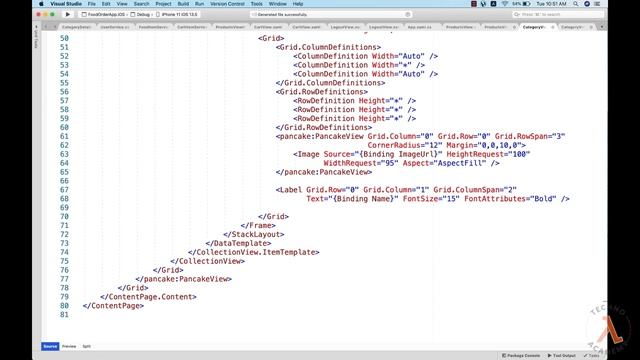Open the Package Console pad
Screen dimensions: 640x360
[x=521, y=356]
